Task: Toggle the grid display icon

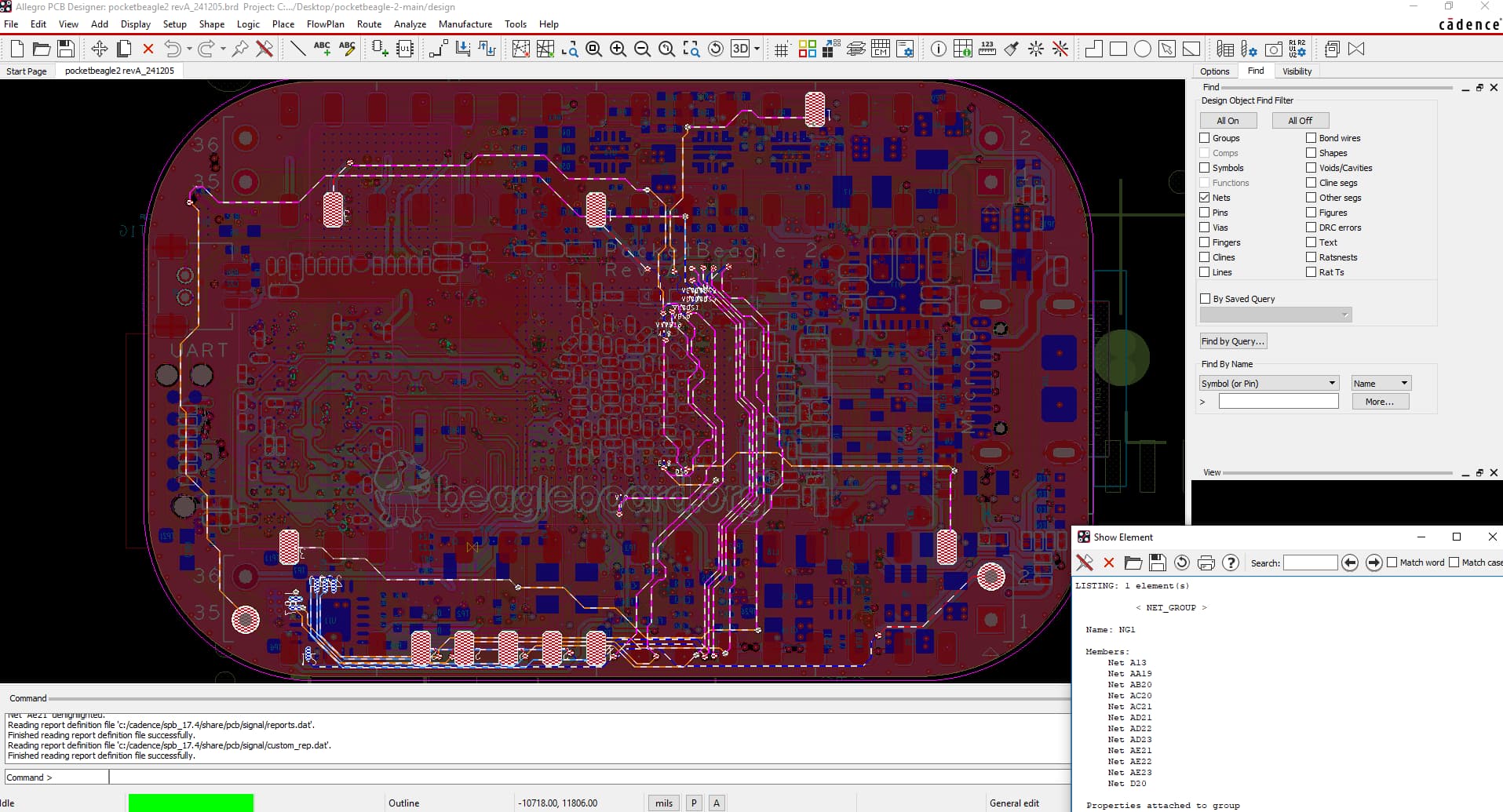Action: [x=781, y=49]
